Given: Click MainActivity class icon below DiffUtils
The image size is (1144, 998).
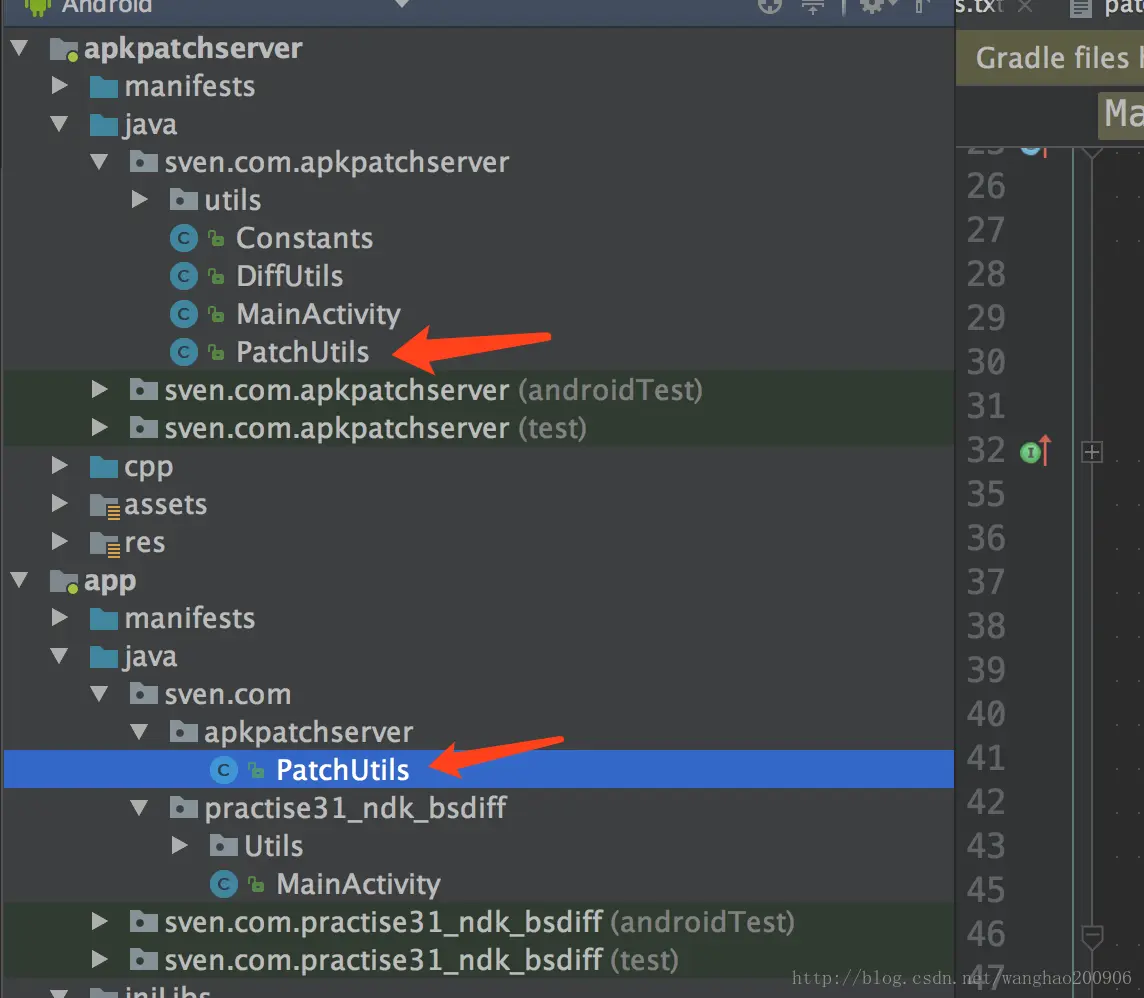Looking at the screenshot, I should coord(184,314).
